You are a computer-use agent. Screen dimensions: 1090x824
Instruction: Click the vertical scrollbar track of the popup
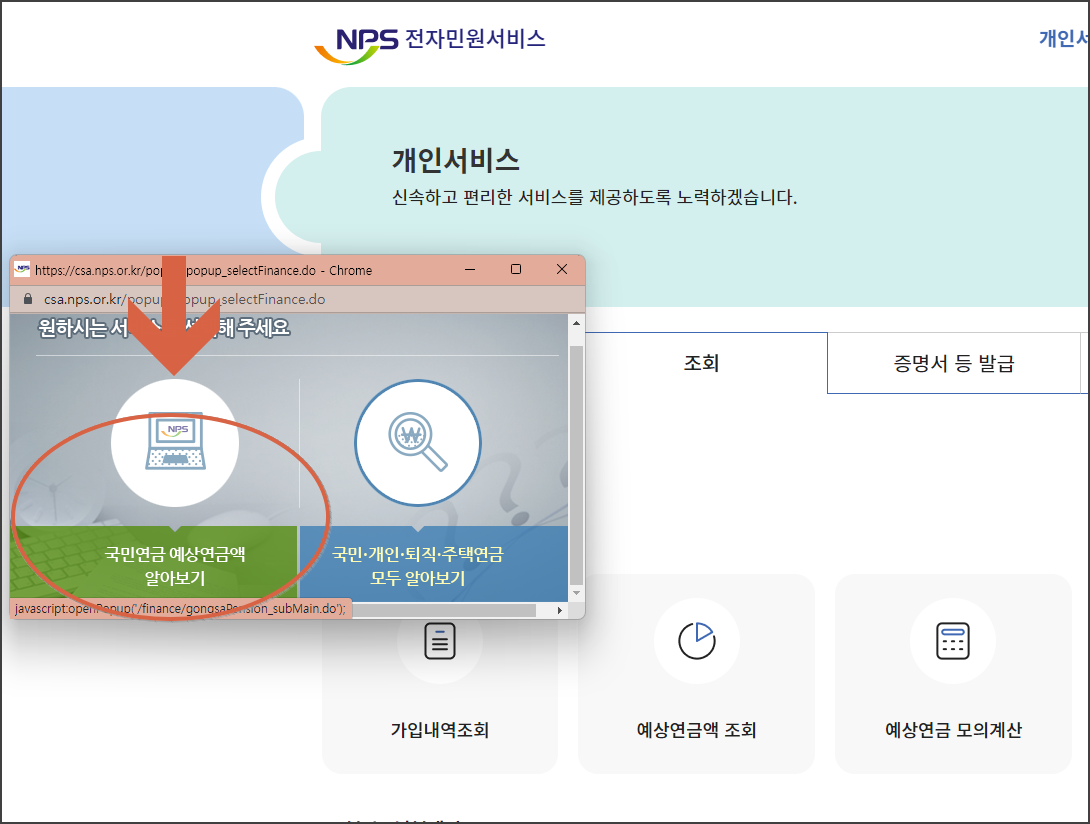click(578, 460)
